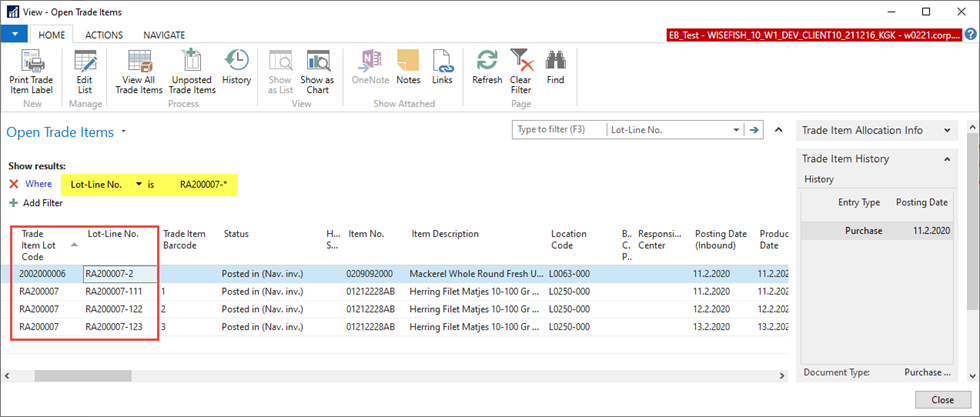980x417 pixels.
Task: Collapse the Trade Item History panel
Action: pos(946,158)
